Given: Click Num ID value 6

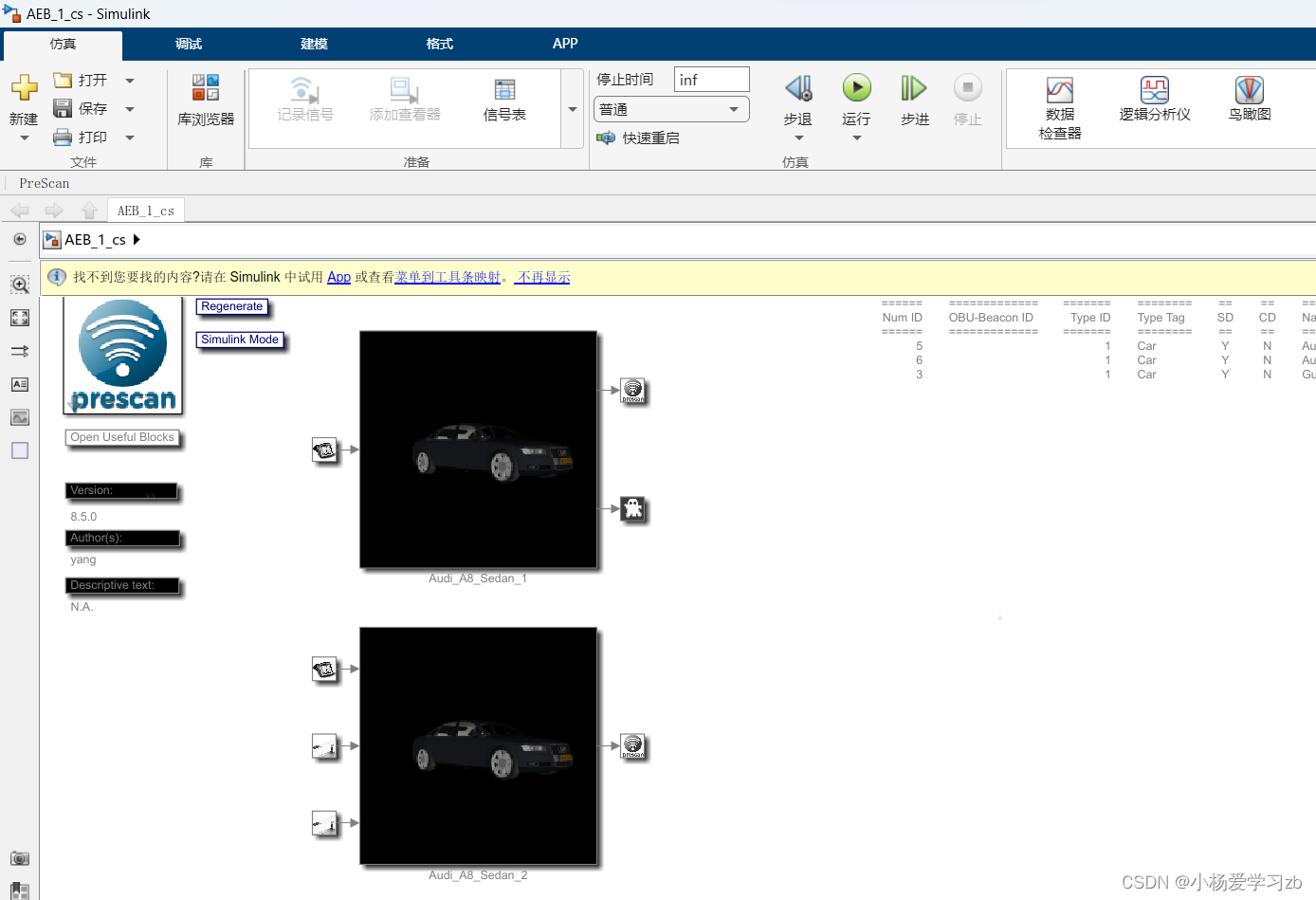Looking at the screenshot, I should click(x=919, y=360).
